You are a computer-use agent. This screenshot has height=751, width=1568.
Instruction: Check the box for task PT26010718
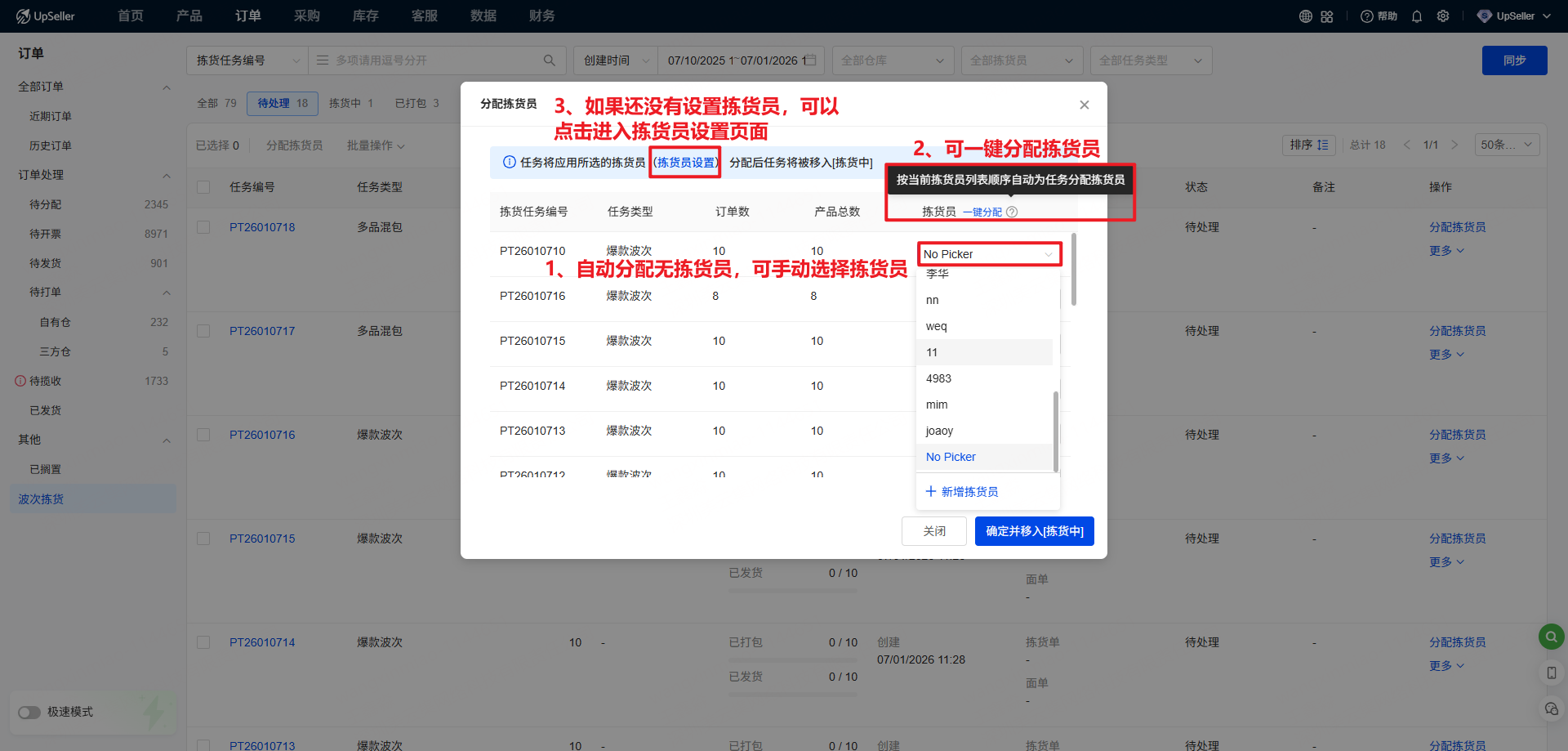click(x=203, y=227)
